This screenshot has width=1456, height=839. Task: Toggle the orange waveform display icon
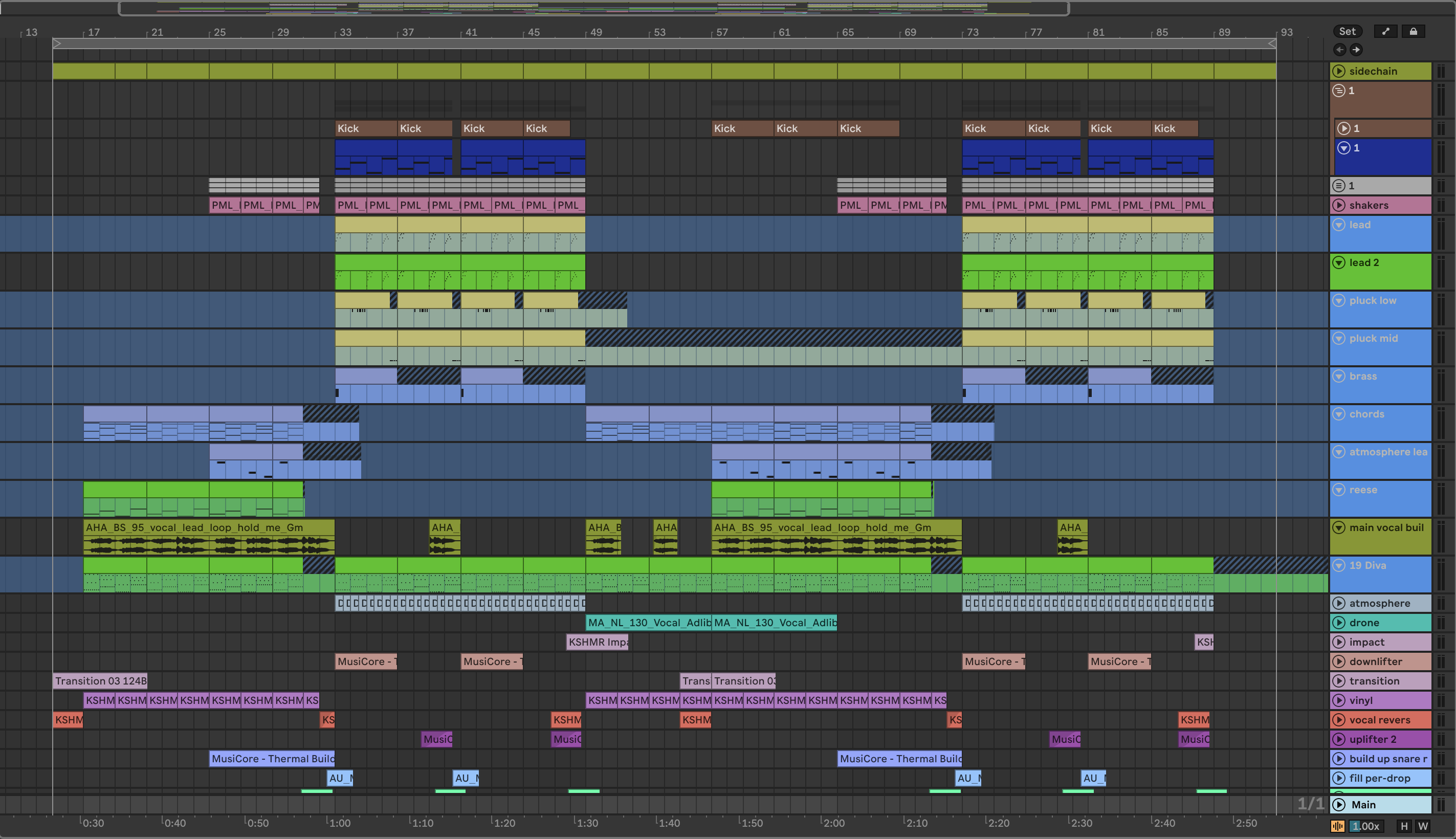click(1338, 826)
